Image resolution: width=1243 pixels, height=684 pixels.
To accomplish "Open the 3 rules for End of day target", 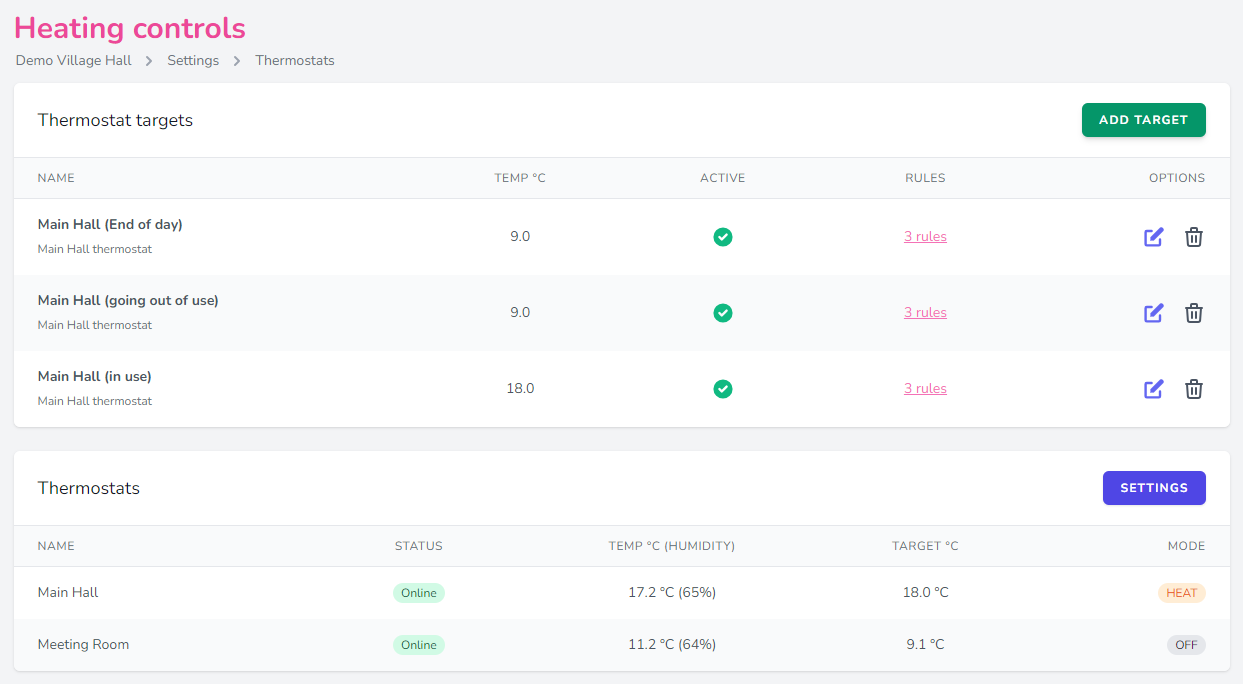I will click(x=925, y=236).
